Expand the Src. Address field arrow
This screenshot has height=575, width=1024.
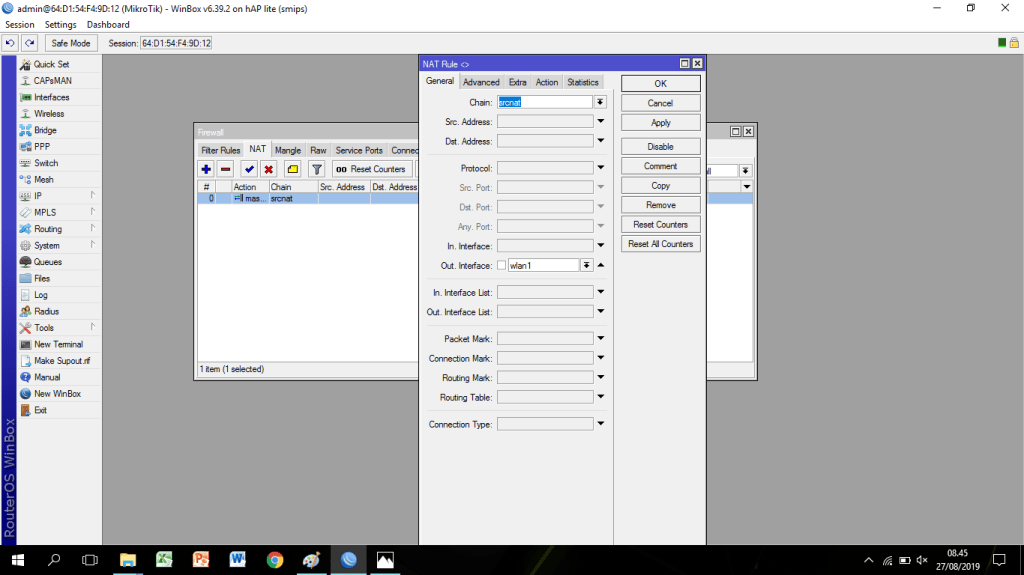(601, 122)
